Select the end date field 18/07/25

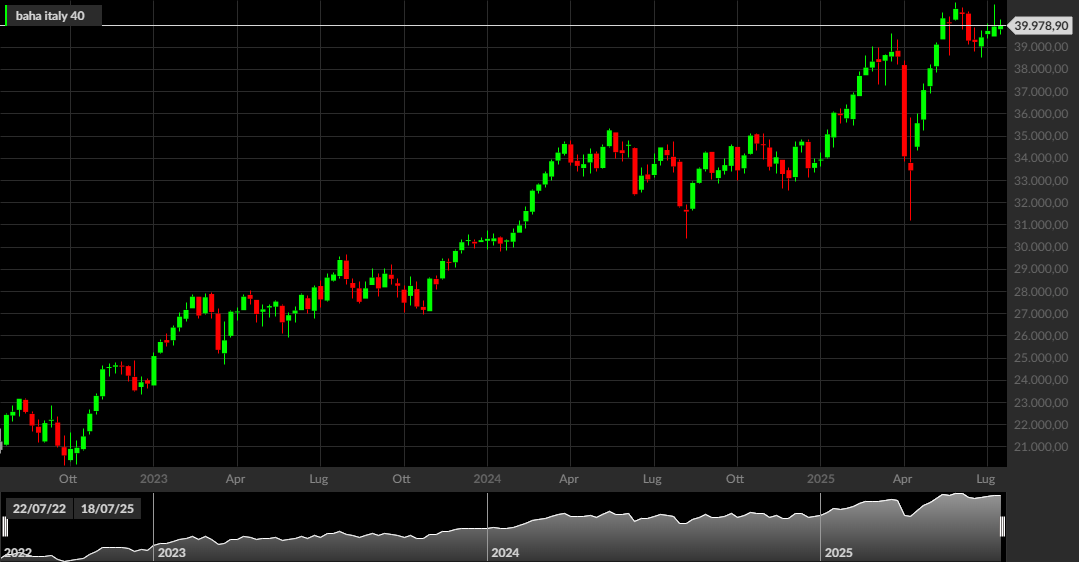(x=107, y=509)
